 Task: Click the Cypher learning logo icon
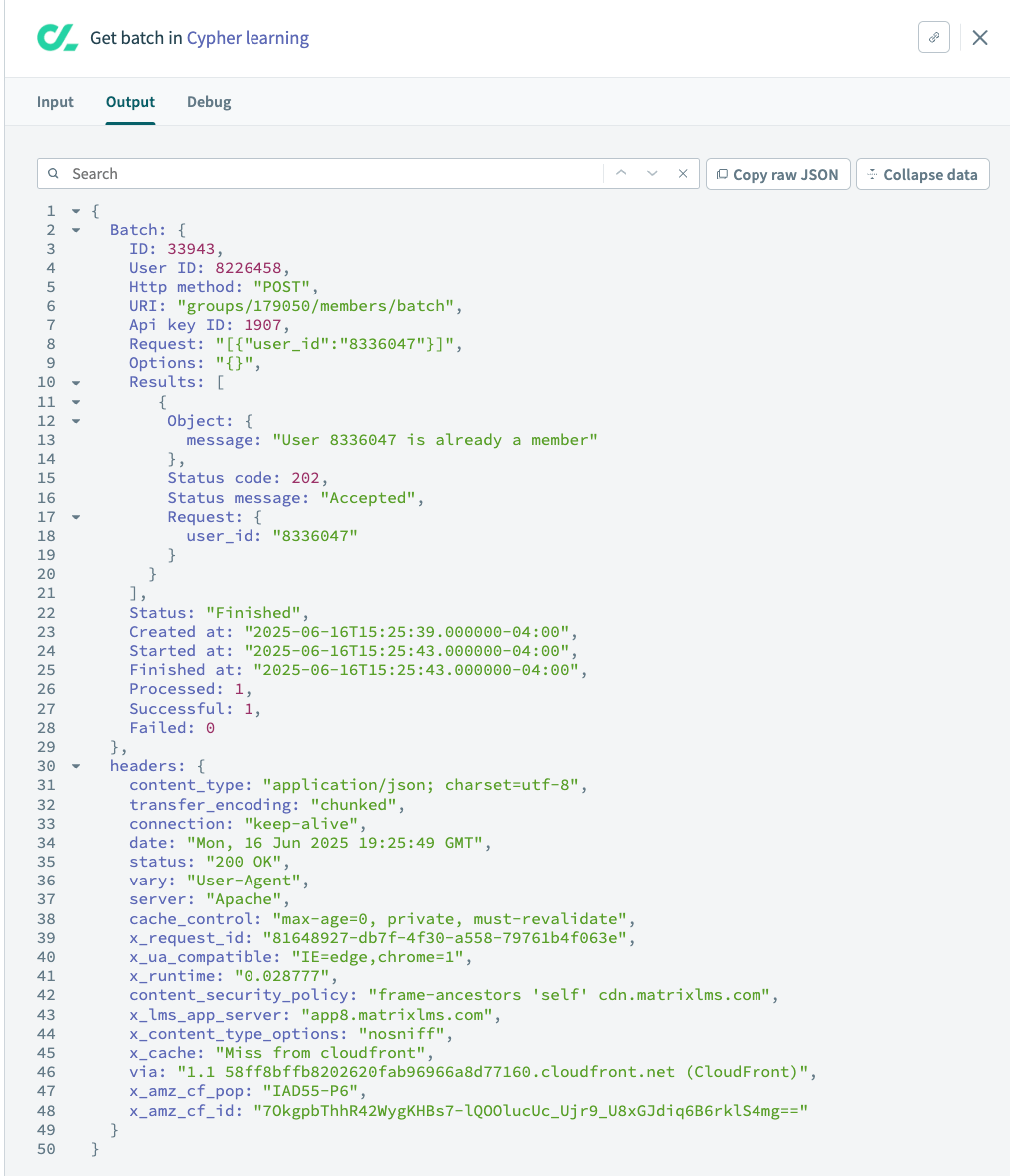57,38
